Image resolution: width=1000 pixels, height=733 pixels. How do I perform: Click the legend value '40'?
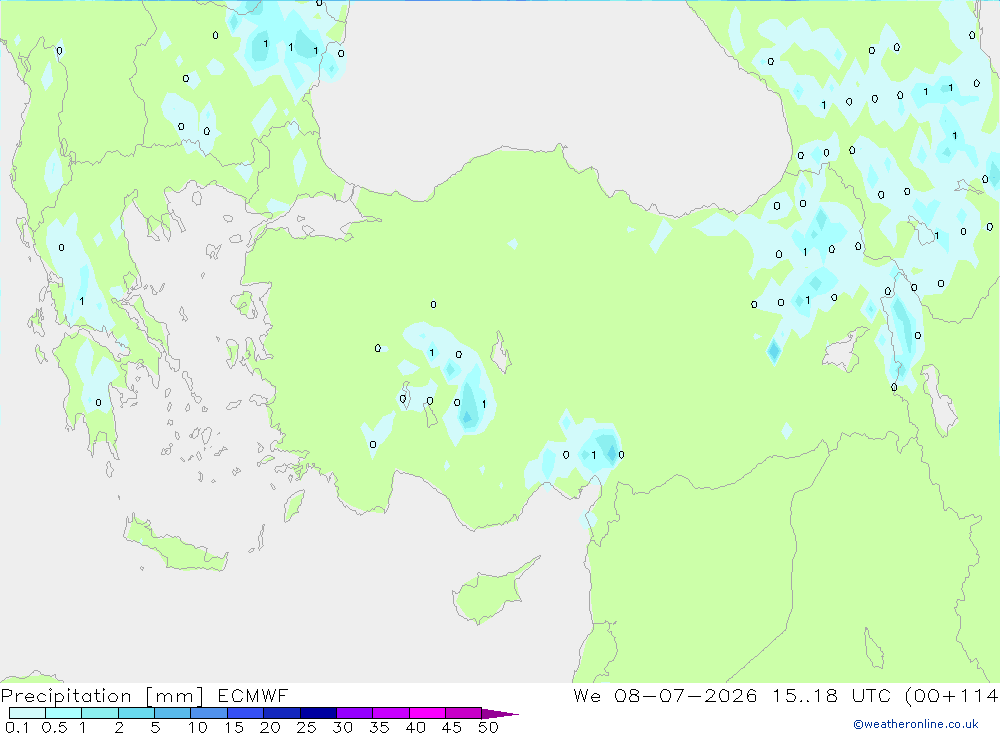tap(415, 727)
